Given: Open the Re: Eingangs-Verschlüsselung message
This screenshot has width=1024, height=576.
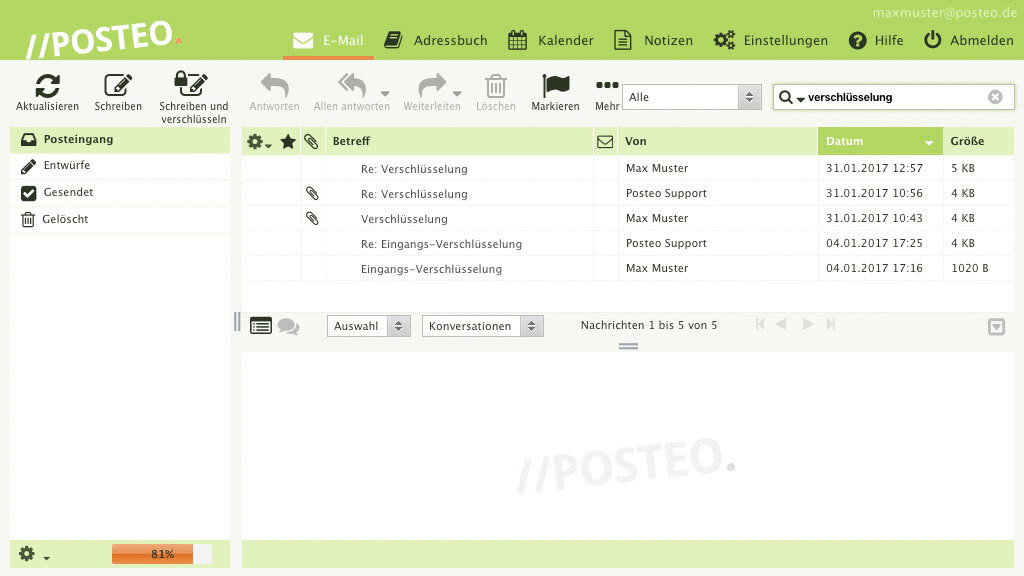Looking at the screenshot, I should [x=628, y=244].
